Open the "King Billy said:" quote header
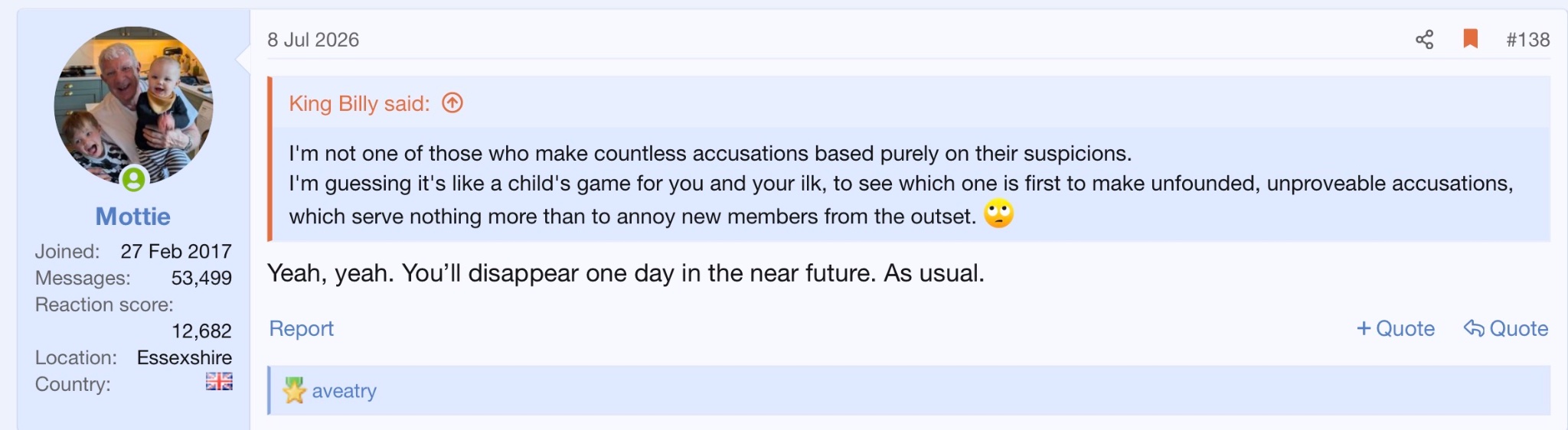The height and width of the screenshot is (430, 1568). coord(359,103)
